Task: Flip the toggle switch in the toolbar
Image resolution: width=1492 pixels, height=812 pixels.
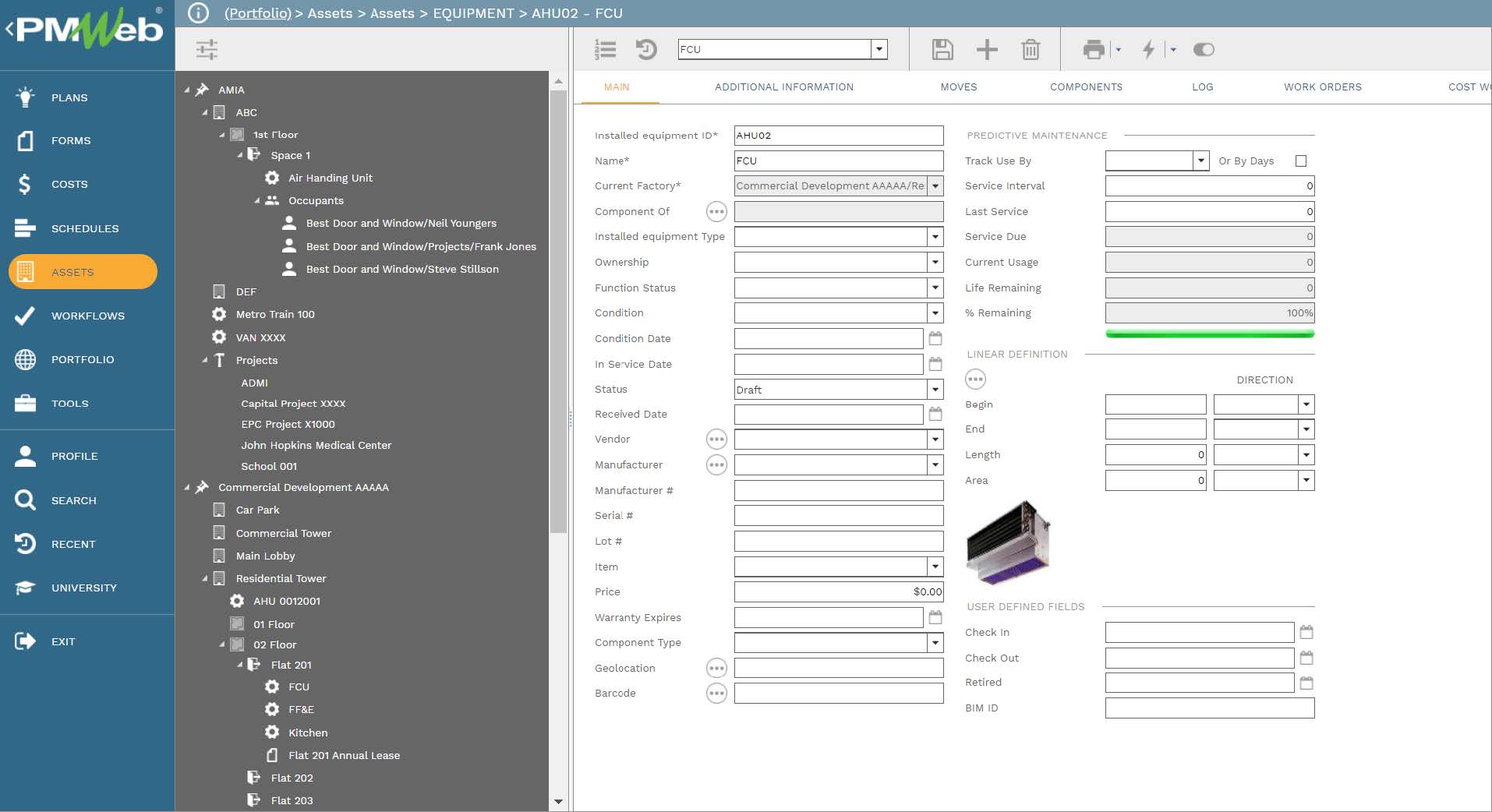Action: 1204,50
